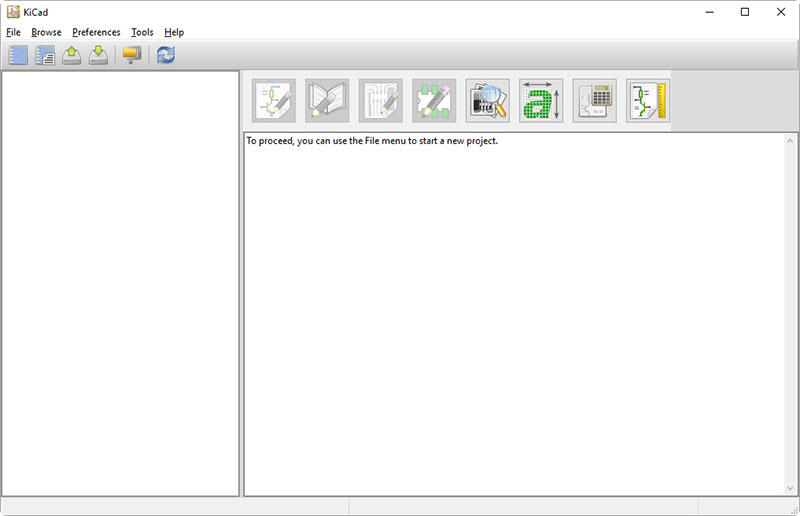Launch the Schematic Editor
The height and width of the screenshot is (516, 800).
click(273, 101)
